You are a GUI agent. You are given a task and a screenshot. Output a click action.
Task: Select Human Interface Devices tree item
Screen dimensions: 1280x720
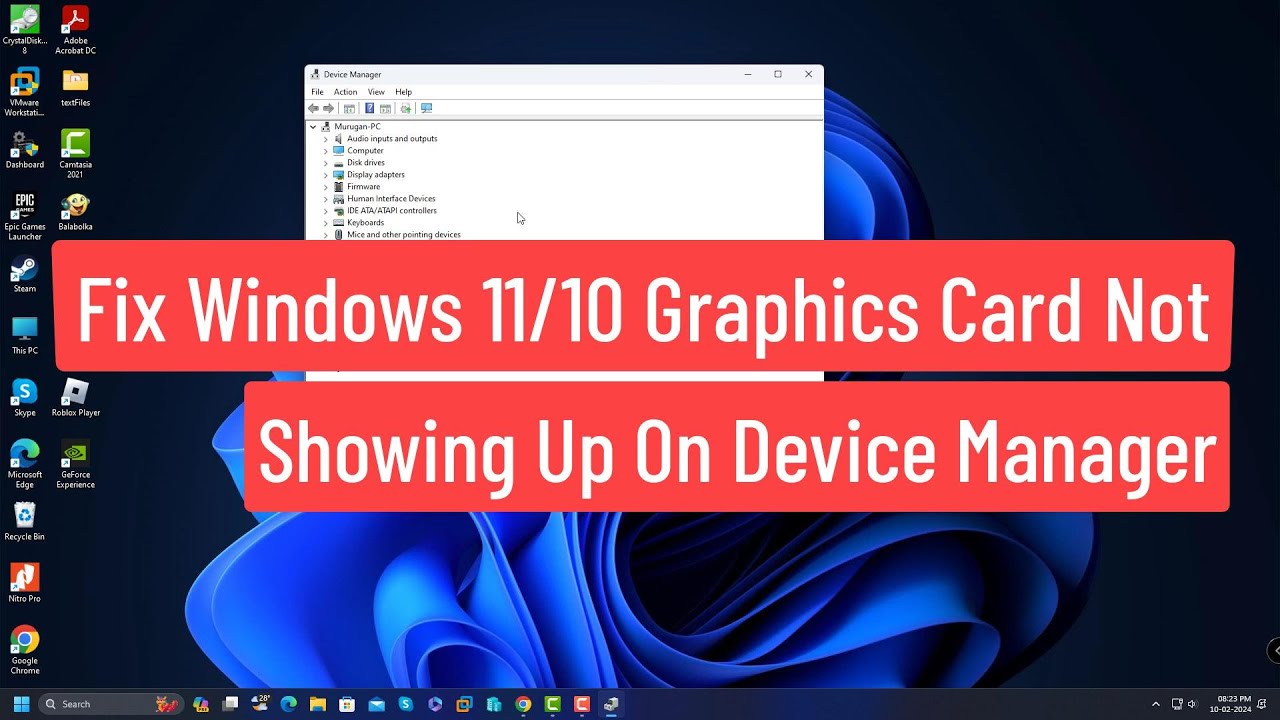(x=391, y=199)
